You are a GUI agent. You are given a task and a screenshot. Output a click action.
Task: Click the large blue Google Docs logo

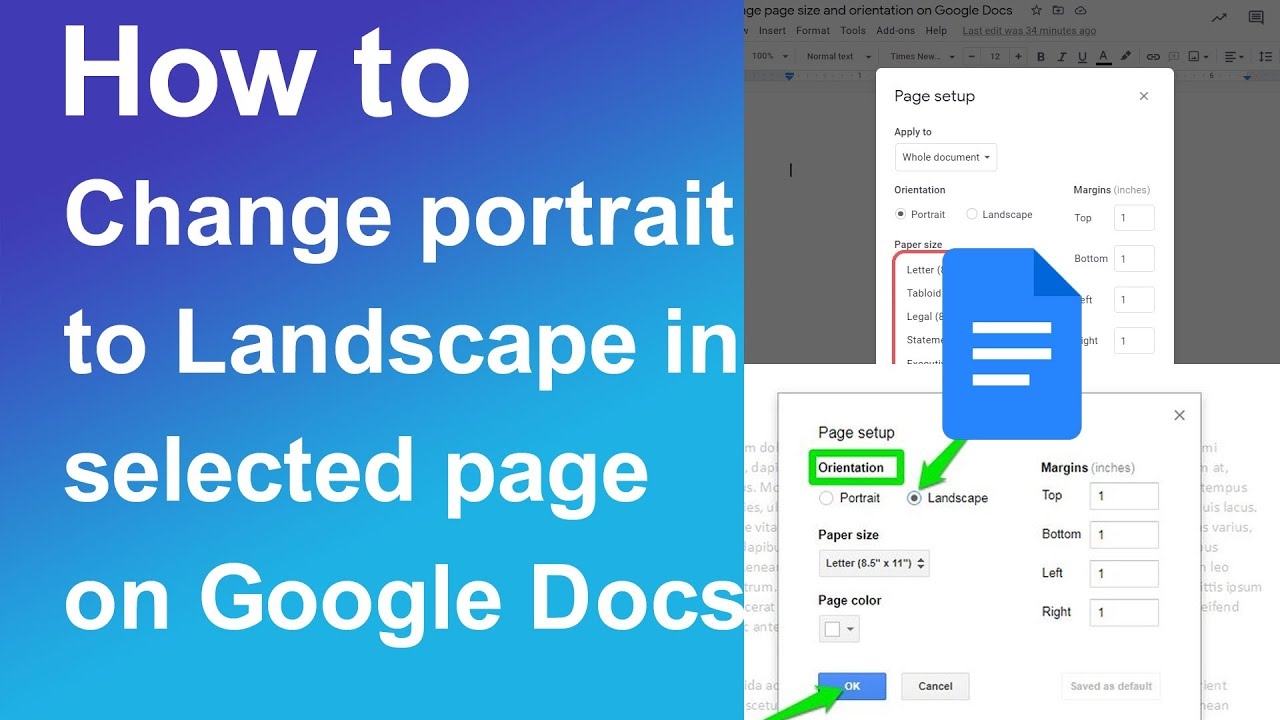(x=1011, y=344)
